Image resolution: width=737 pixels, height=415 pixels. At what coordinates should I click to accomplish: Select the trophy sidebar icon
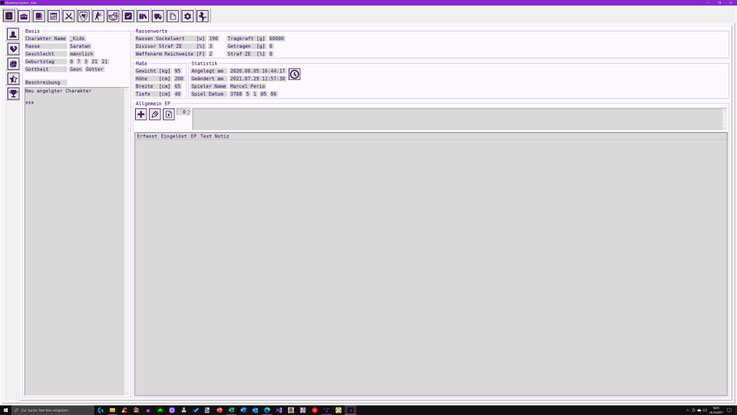(x=13, y=94)
